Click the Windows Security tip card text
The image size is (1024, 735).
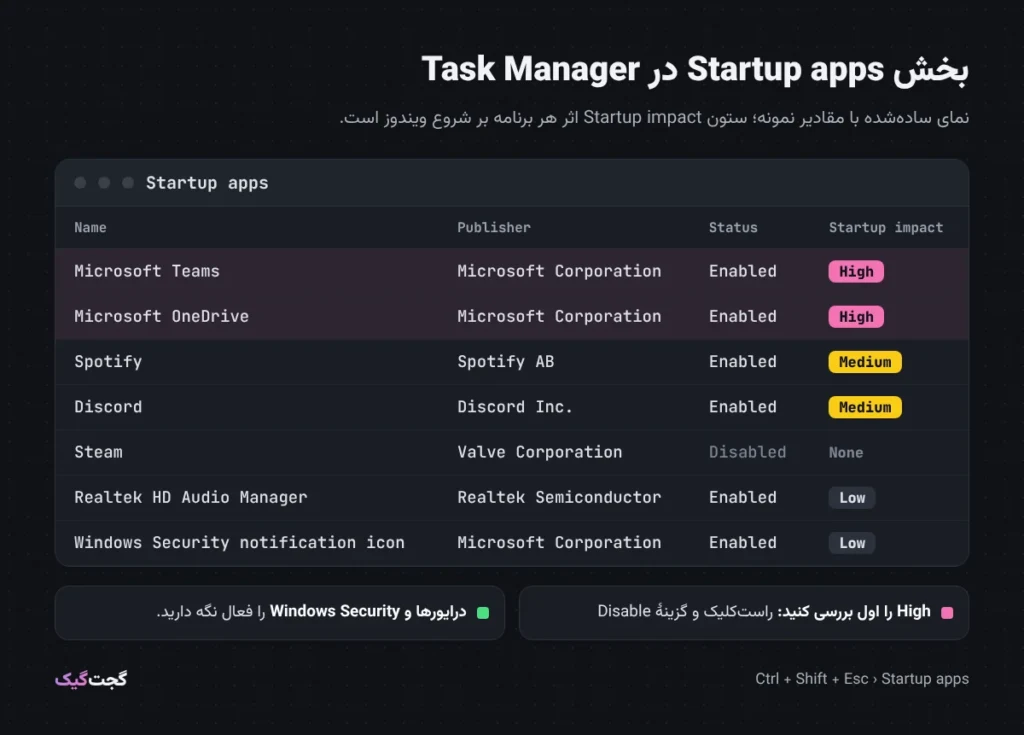point(312,612)
